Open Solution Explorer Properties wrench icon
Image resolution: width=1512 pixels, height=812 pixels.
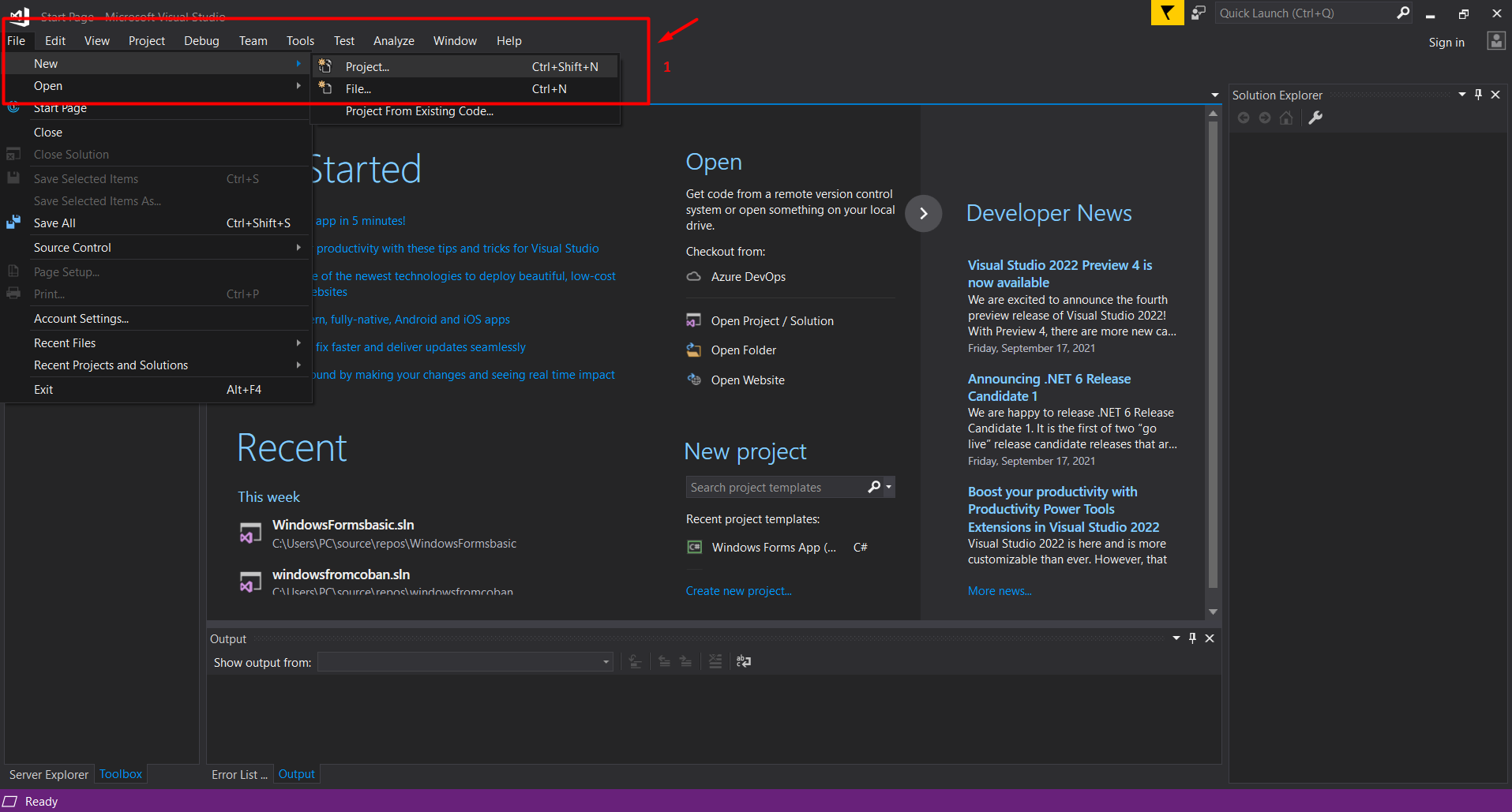click(x=1315, y=118)
